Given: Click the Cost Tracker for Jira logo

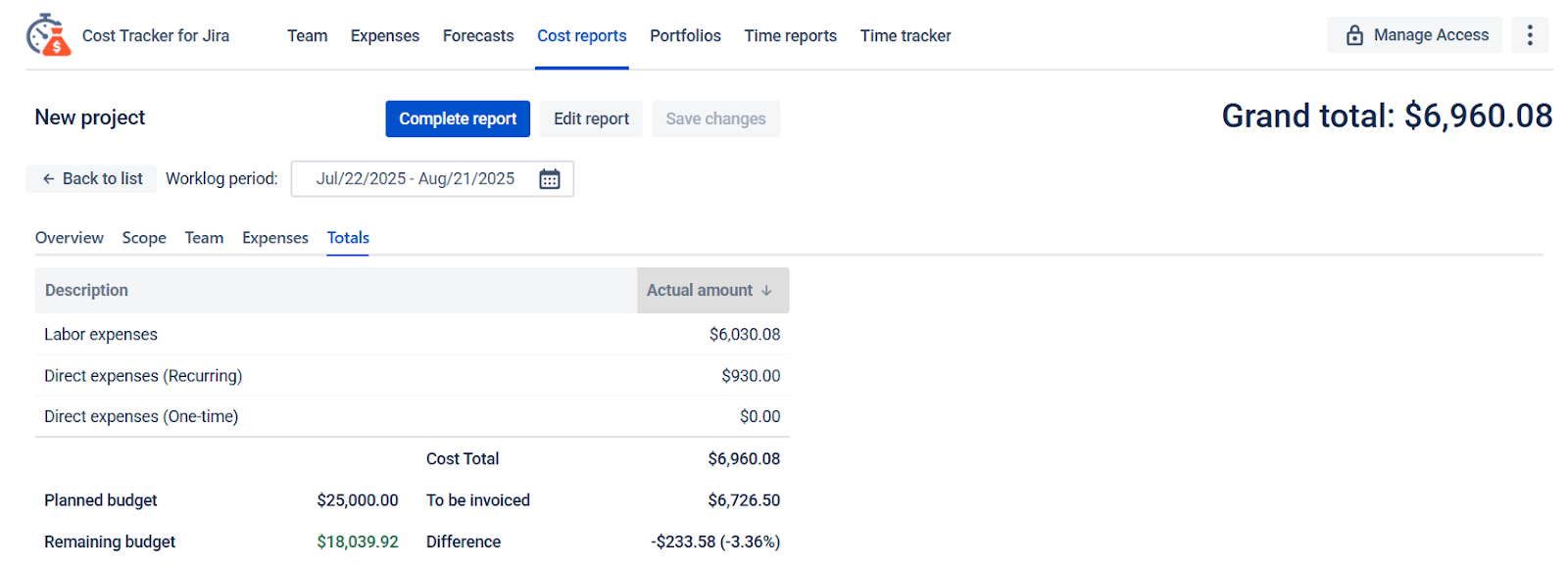Looking at the screenshot, I should click(48, 35).
